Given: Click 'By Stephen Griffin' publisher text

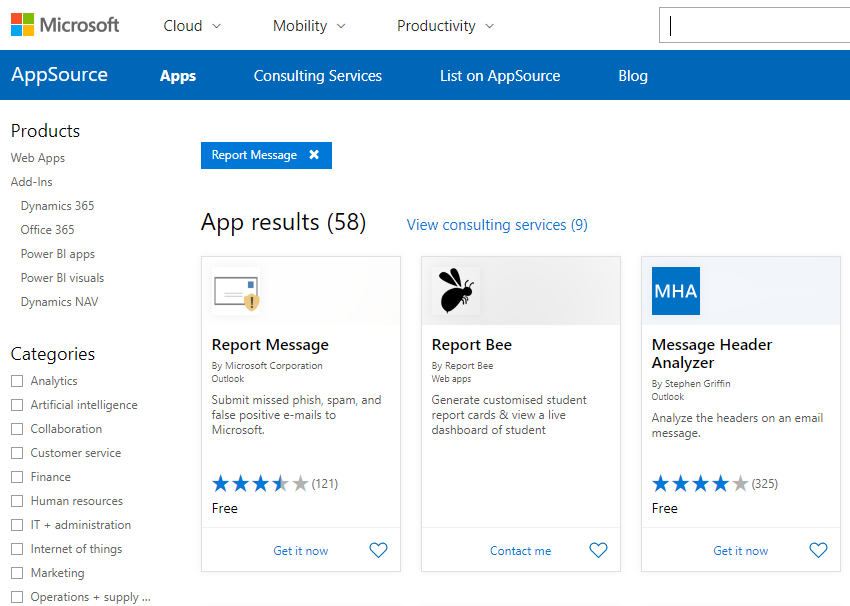Looking at the screenshot, I should [691, 384].
